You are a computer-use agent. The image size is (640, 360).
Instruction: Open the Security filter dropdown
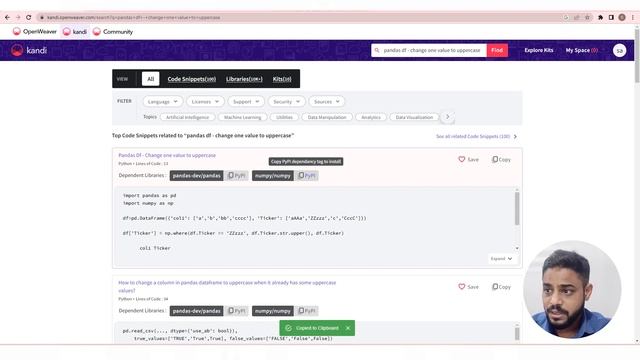[x=287, y=102]
